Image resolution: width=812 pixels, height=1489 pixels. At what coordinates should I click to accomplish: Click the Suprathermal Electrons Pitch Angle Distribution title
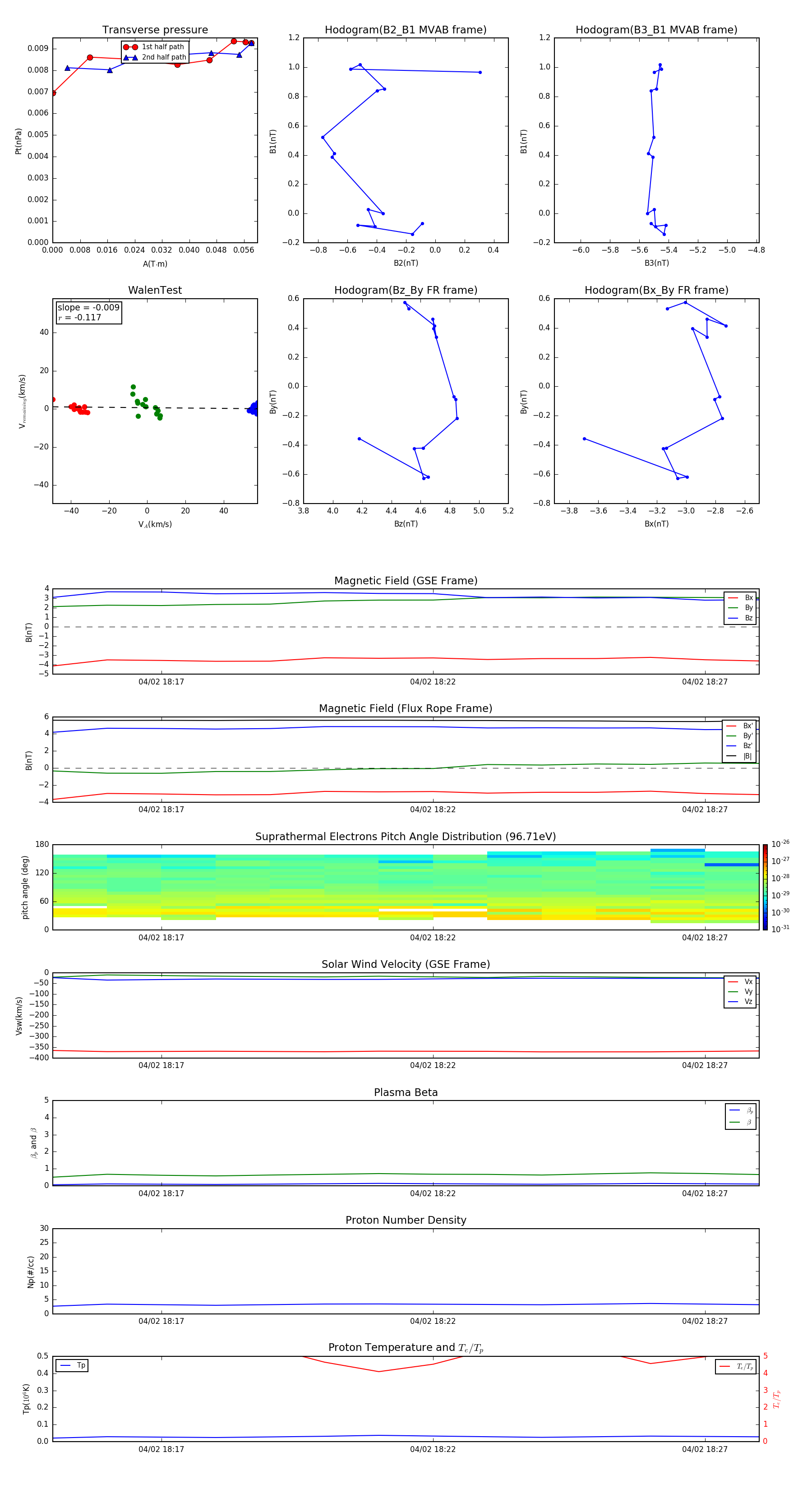tap(405, 837)
